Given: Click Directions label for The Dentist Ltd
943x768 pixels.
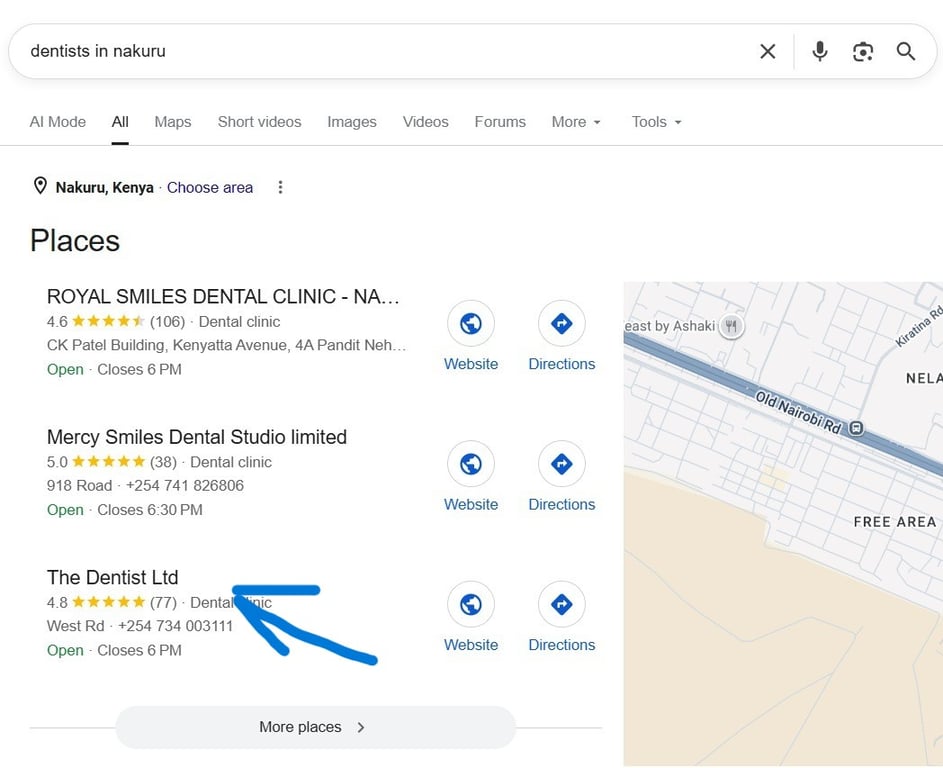Looking at the screenshot, I should [x=562, y=645].
